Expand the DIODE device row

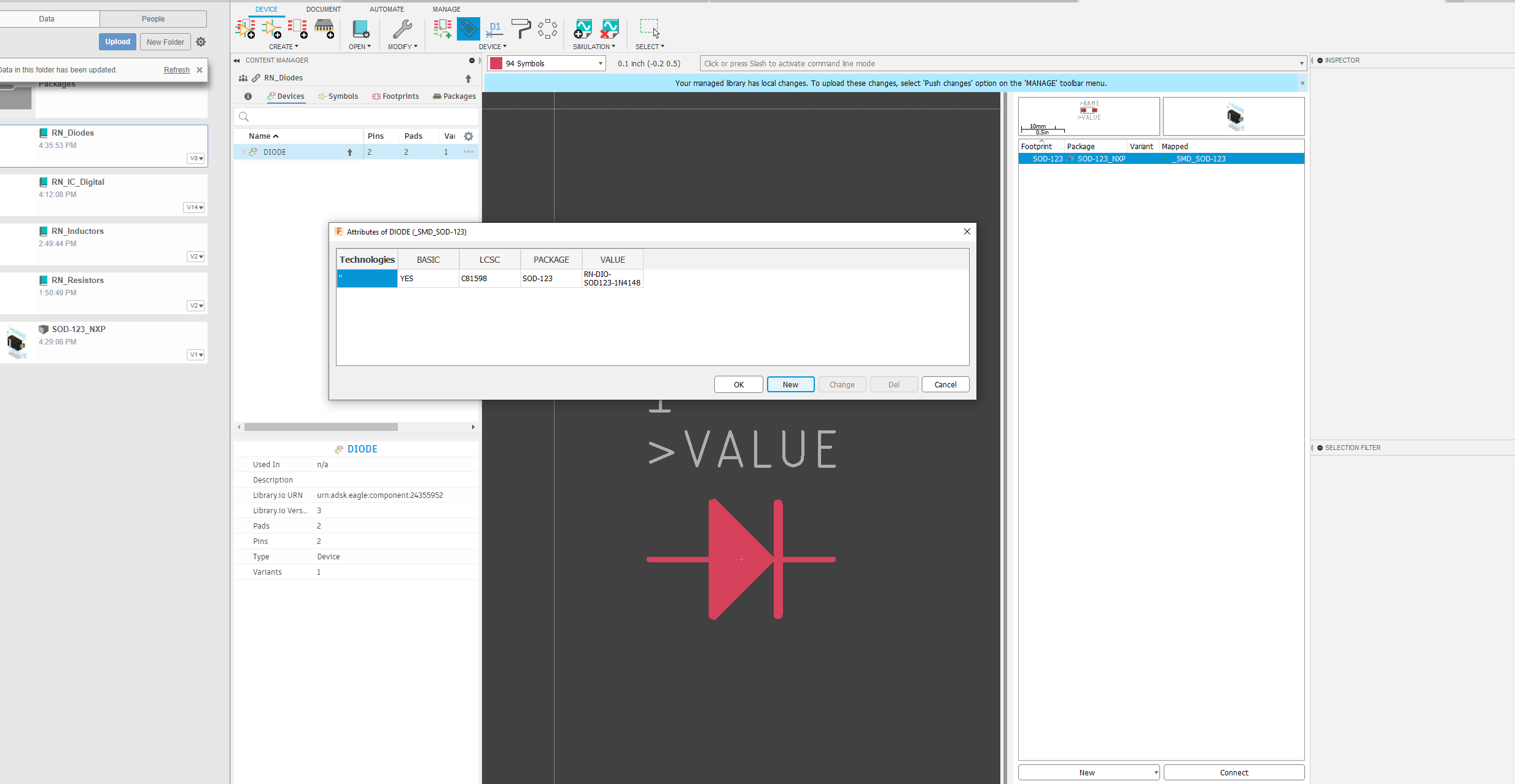(243, 152)
